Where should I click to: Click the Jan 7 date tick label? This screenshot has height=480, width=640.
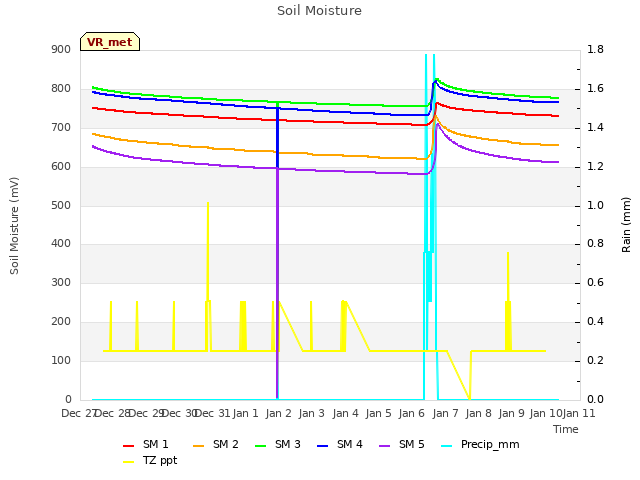[x=445, y=413]
